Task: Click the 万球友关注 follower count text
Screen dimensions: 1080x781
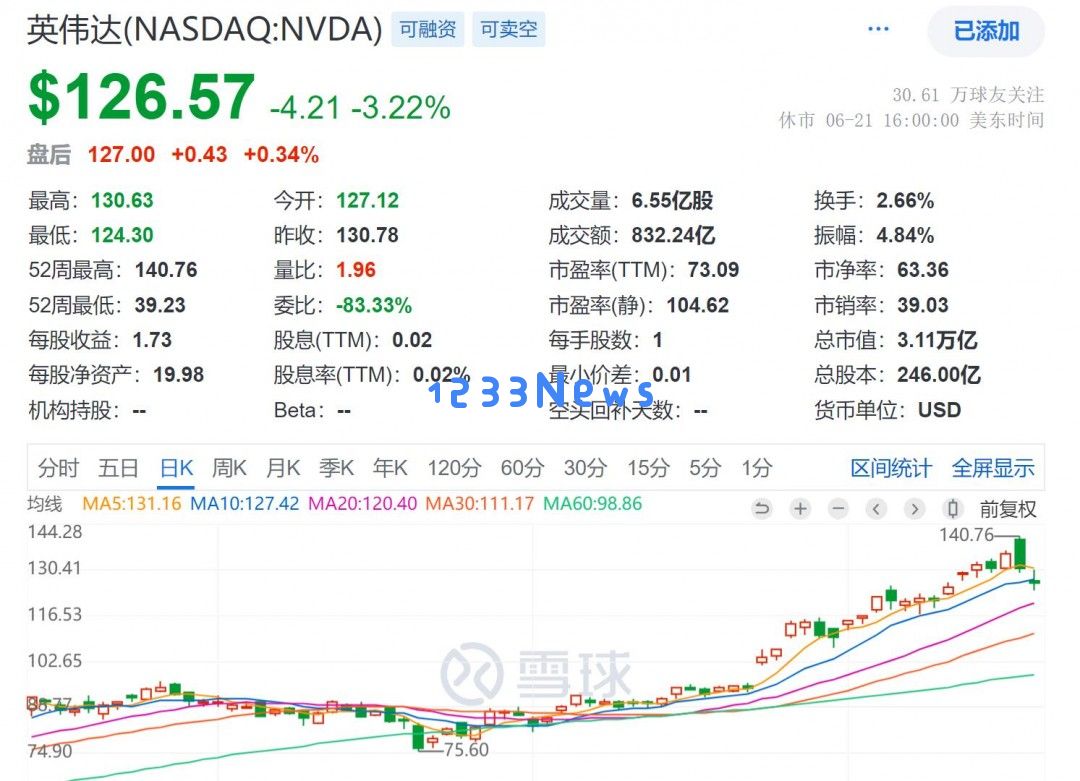Action: coord(968,94)
